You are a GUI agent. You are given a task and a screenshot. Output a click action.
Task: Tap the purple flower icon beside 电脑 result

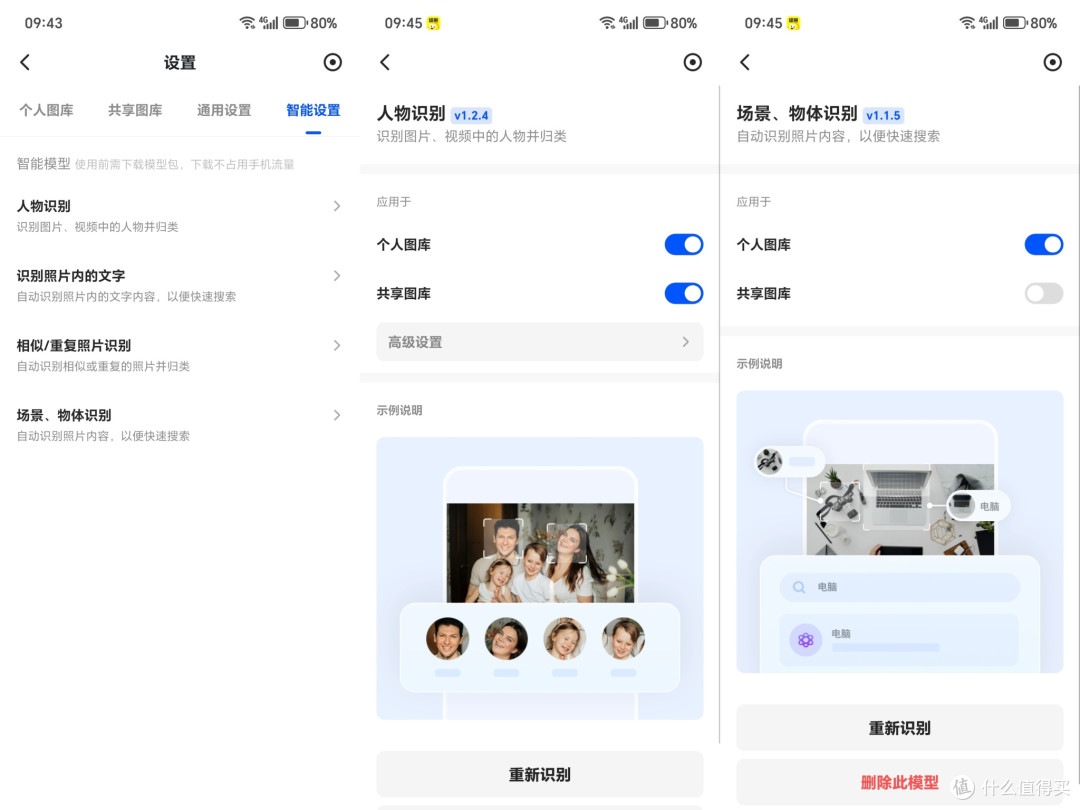coord(805,641)
